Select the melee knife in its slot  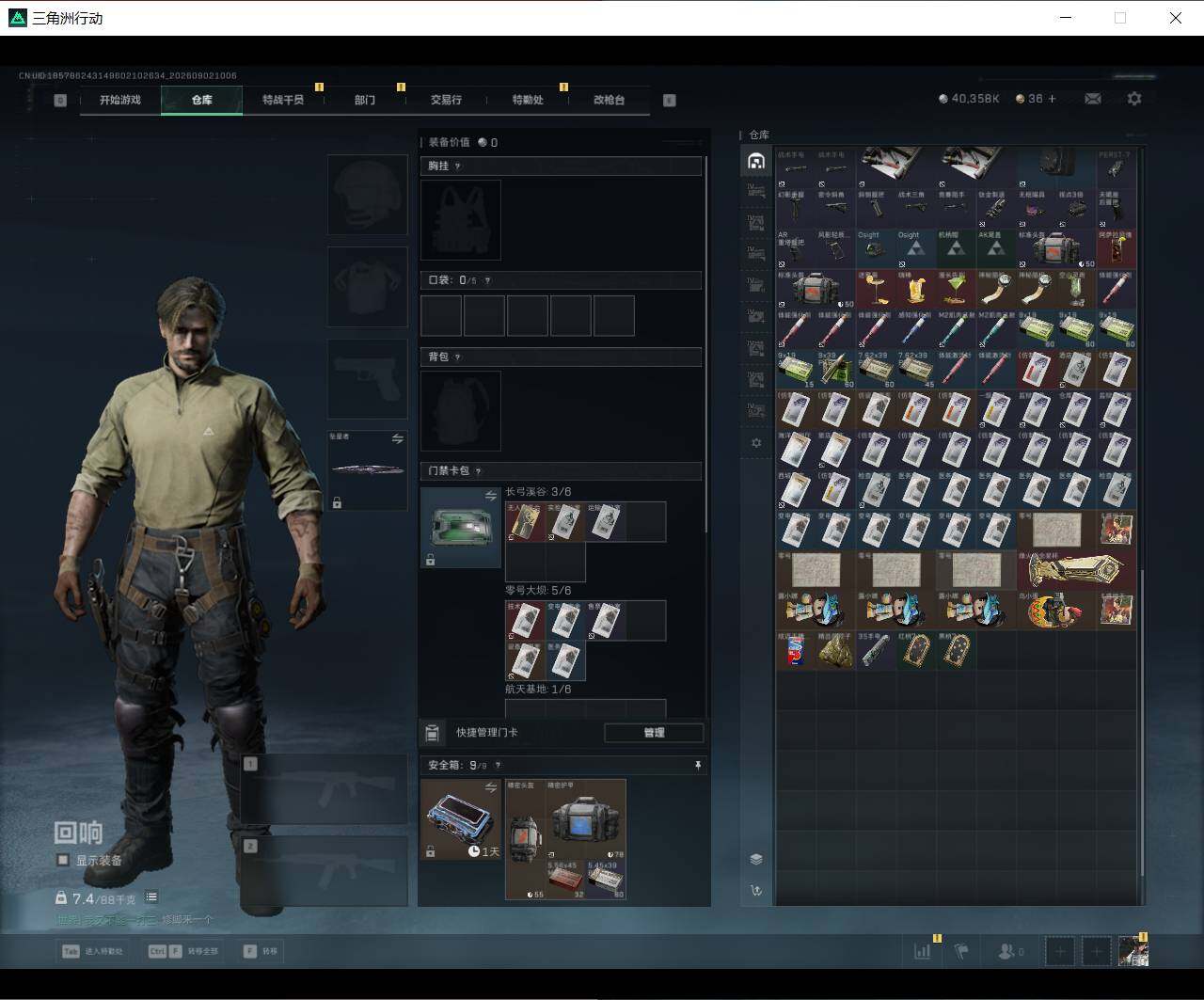click(367, 470)
